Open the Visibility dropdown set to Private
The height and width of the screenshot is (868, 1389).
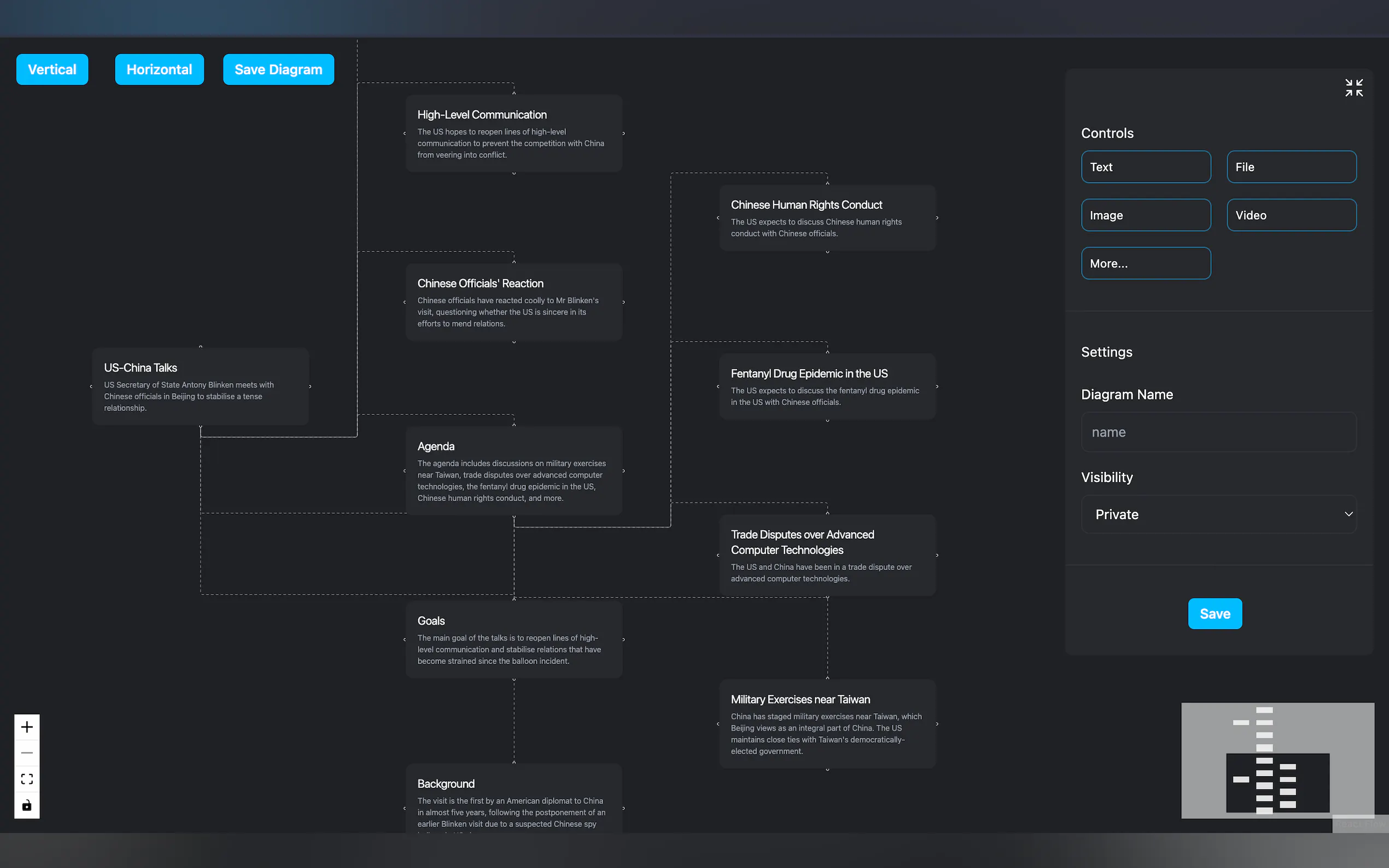click(1218, 514)
